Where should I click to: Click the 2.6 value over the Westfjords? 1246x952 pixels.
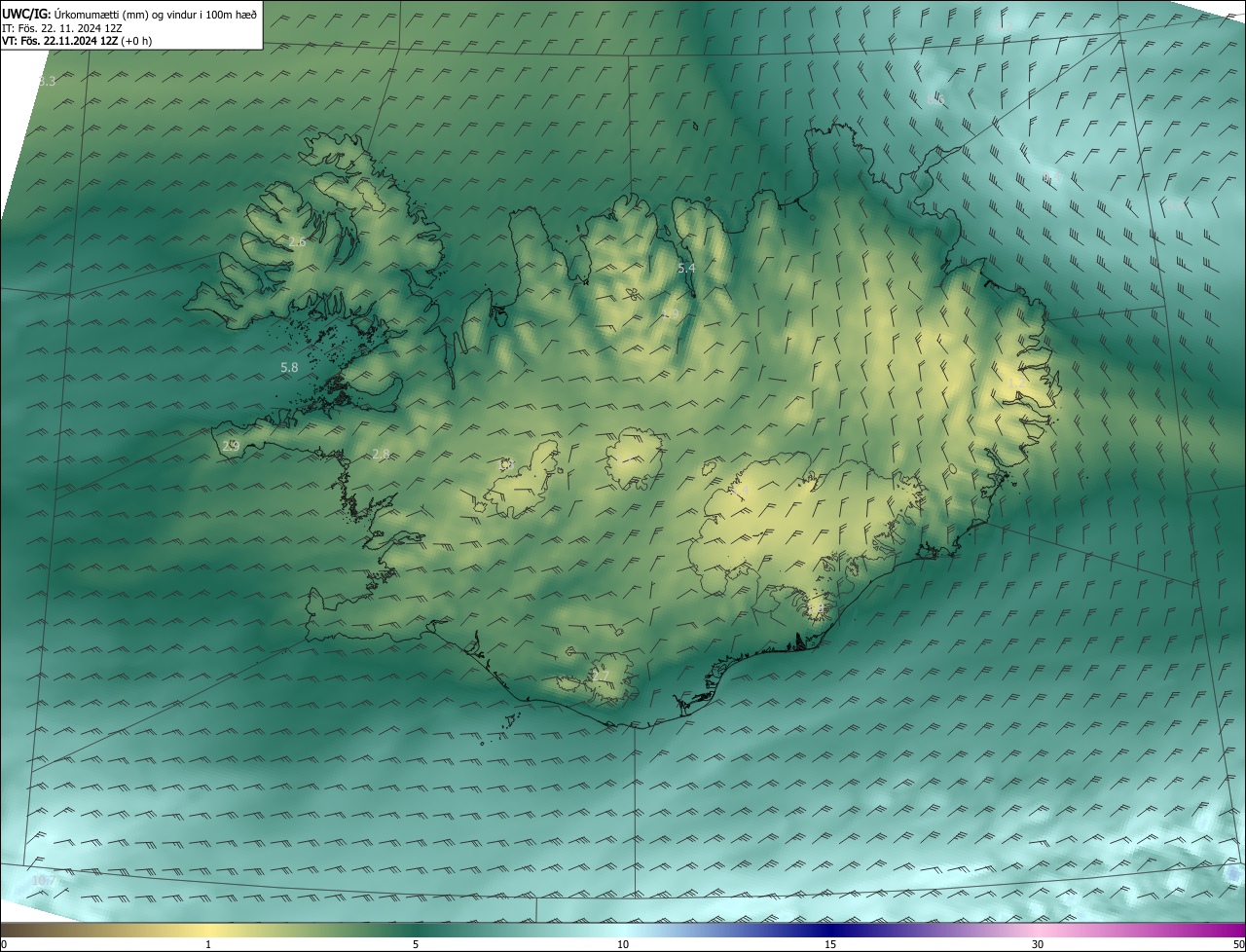pos(298,241)
